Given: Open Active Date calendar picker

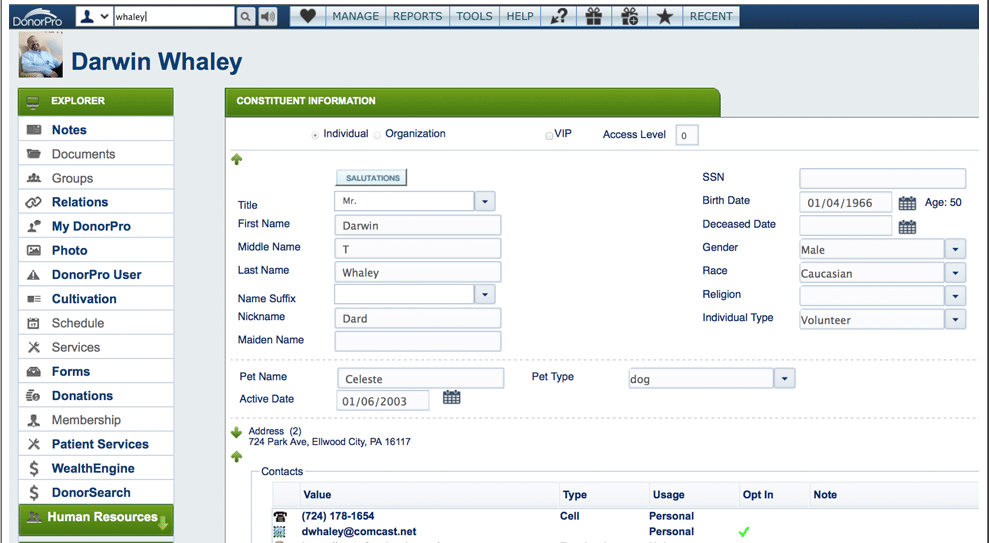Looking at the screenshot, I should [452, 397].
